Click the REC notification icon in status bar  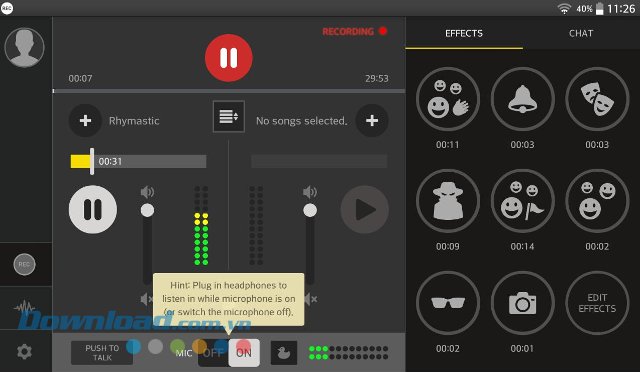tap(7, 8)
